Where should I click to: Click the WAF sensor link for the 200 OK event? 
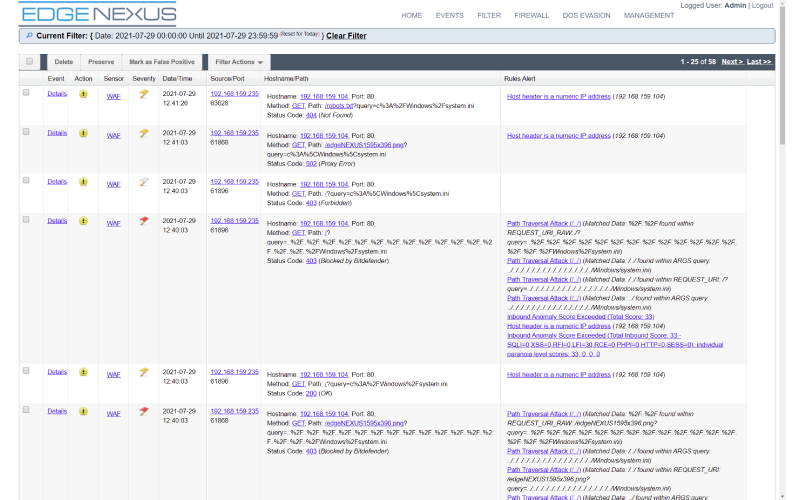pyautogui.click(x=113, y=374)
